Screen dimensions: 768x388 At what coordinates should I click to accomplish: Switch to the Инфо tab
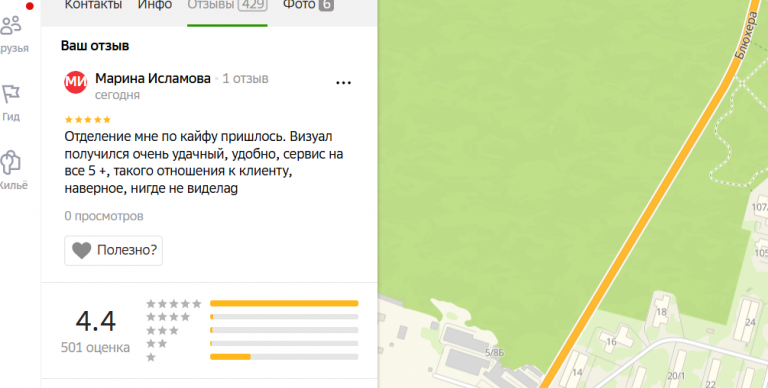(155, 5)
